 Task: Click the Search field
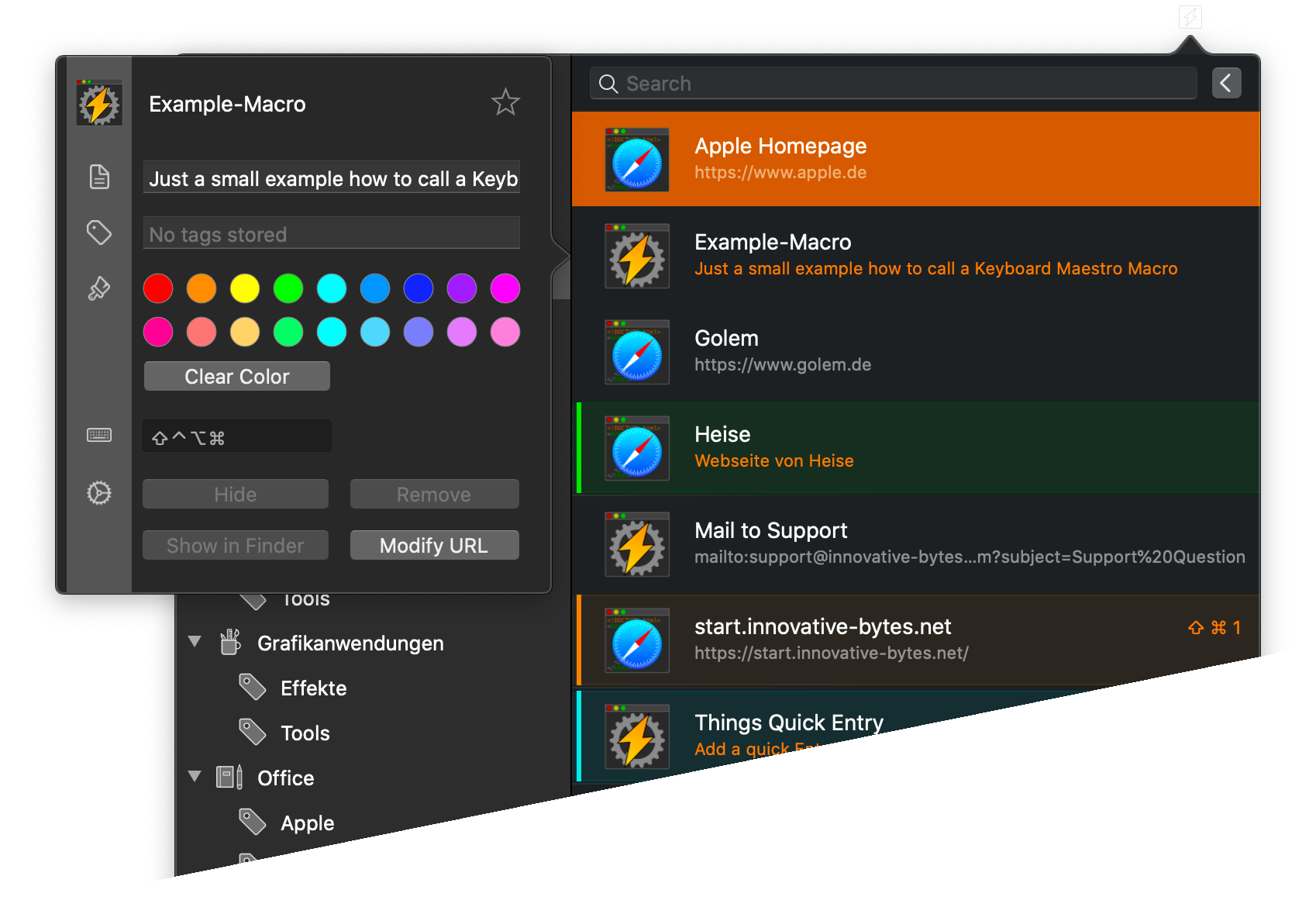(x=894, y=83)
